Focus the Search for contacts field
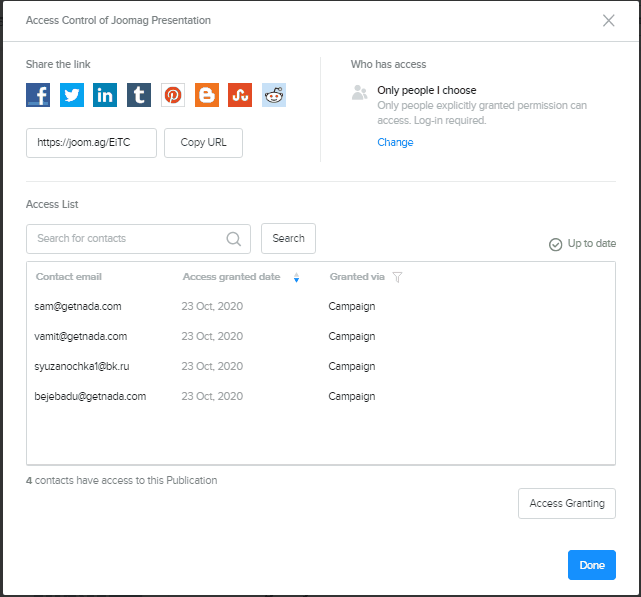The height and width of the screenshot is (597, 641). pyautogui.click(x=125, y=239)
